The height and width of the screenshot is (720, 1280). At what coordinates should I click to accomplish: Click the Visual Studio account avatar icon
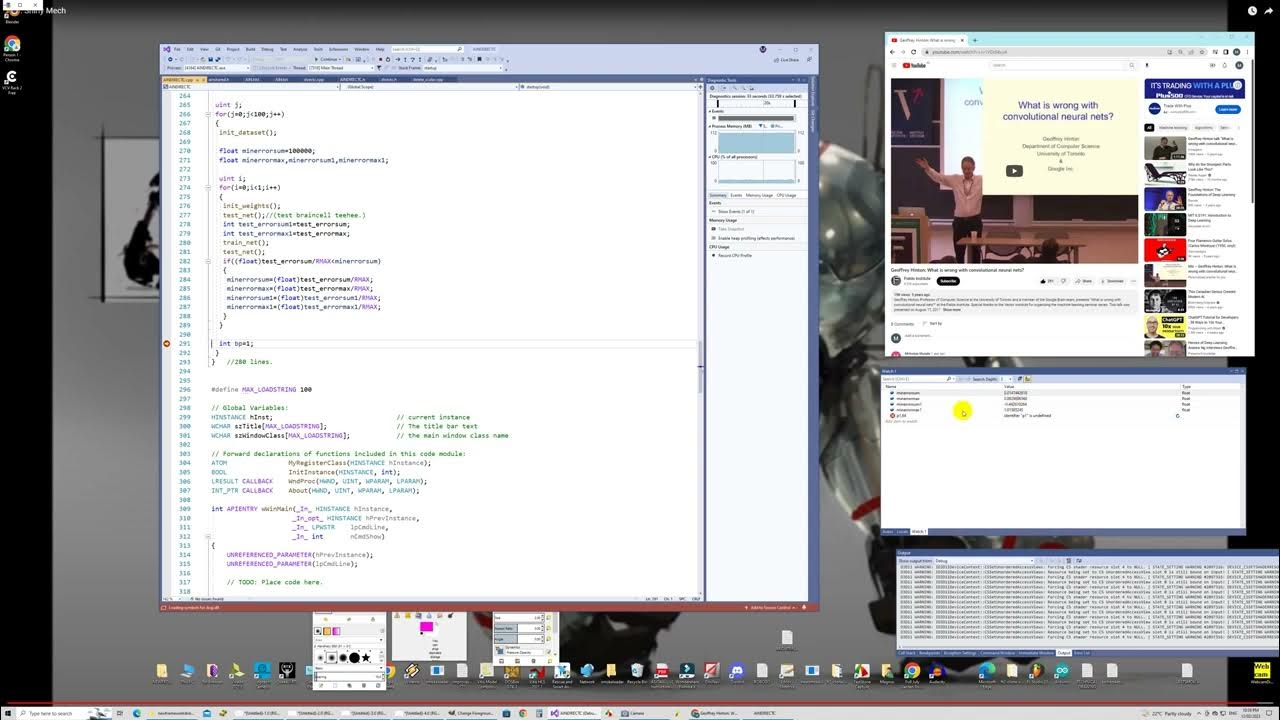[762, 49]
